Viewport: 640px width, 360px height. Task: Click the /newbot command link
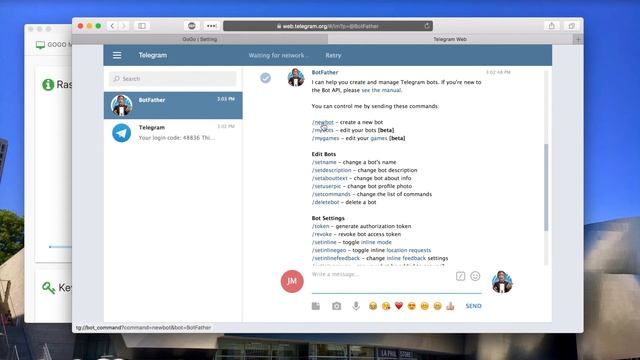pyautogui.click(x=322, y=122)
